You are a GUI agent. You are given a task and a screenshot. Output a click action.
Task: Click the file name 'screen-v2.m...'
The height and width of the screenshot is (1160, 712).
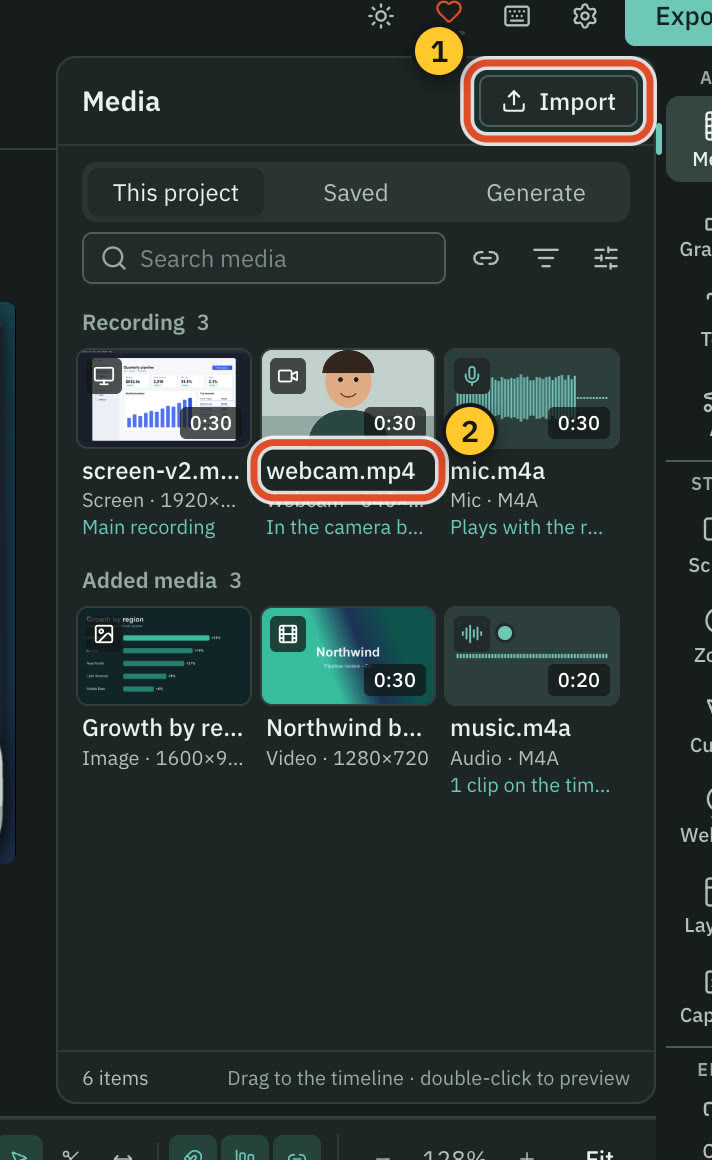[x=161, y=471]
